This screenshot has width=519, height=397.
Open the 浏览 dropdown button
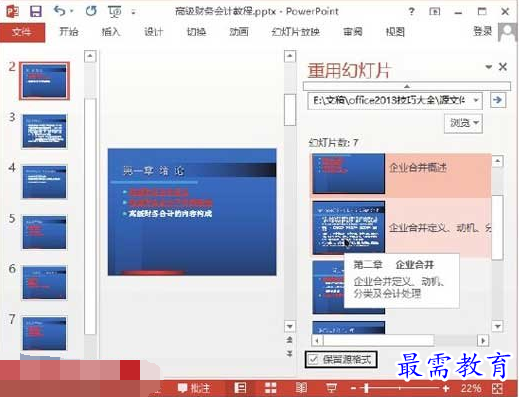click(463, 123)
